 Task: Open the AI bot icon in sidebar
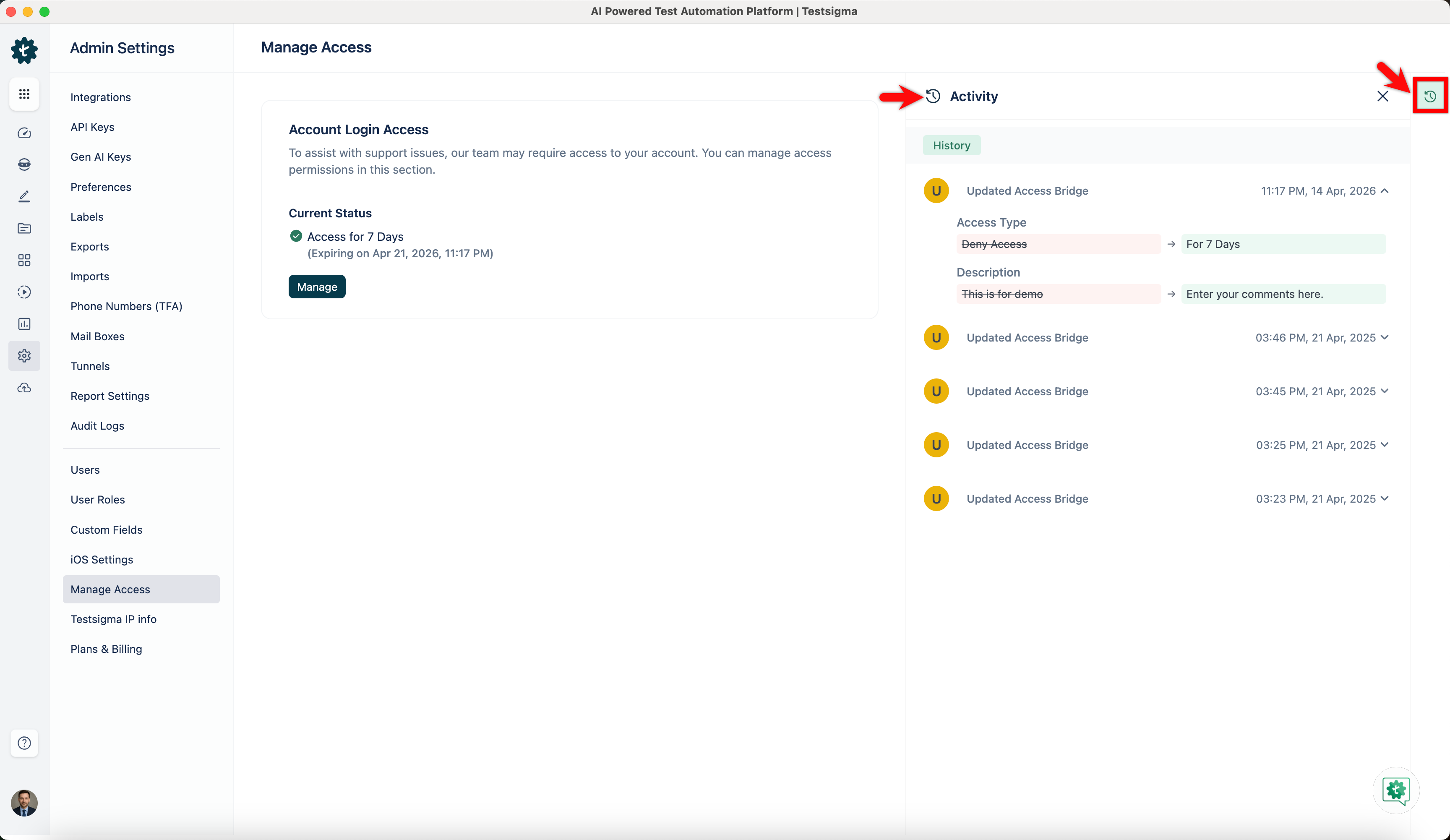pyautogui.click(x=24, y=164)
